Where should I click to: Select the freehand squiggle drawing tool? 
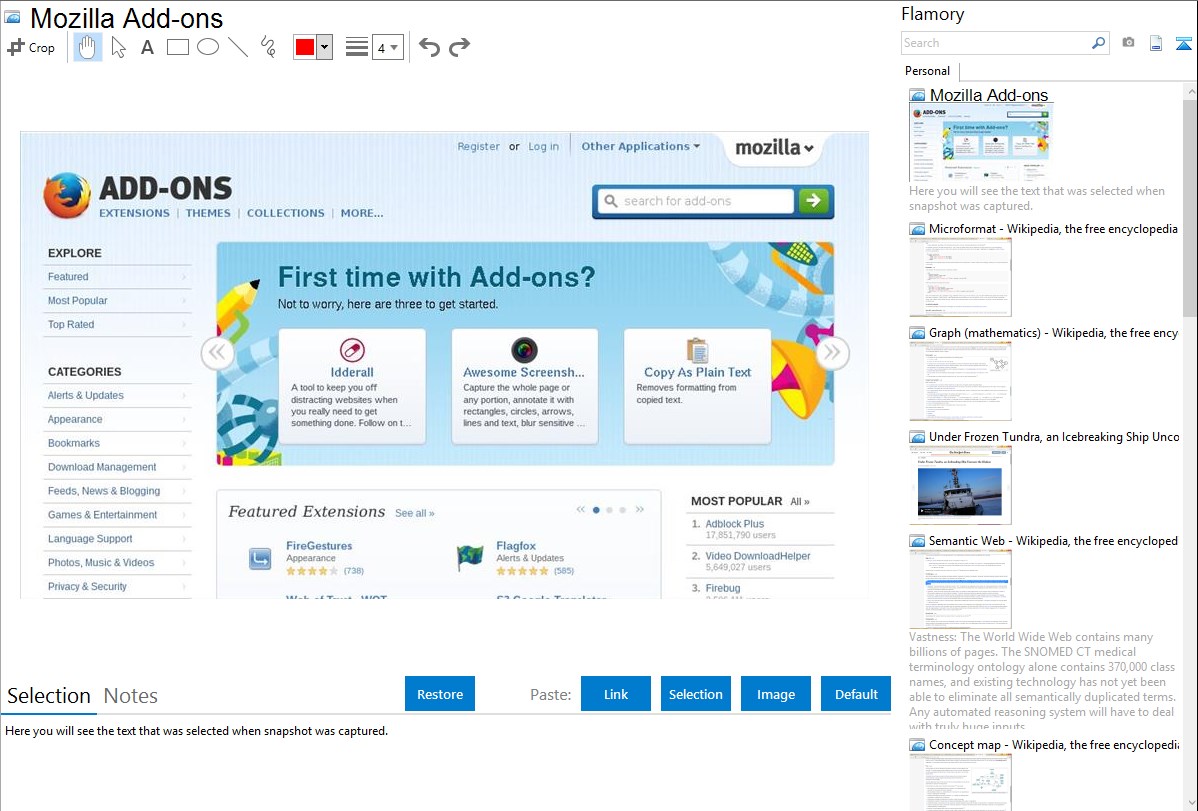pyautogui.click(x=268, y=47)
